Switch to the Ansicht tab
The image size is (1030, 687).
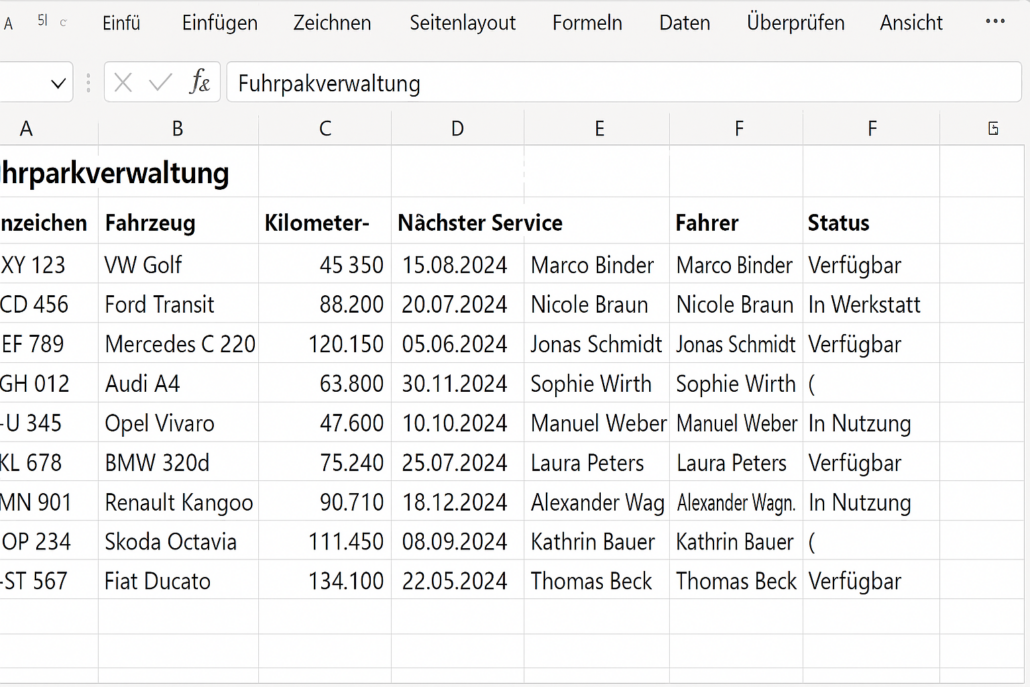point(911,22)
